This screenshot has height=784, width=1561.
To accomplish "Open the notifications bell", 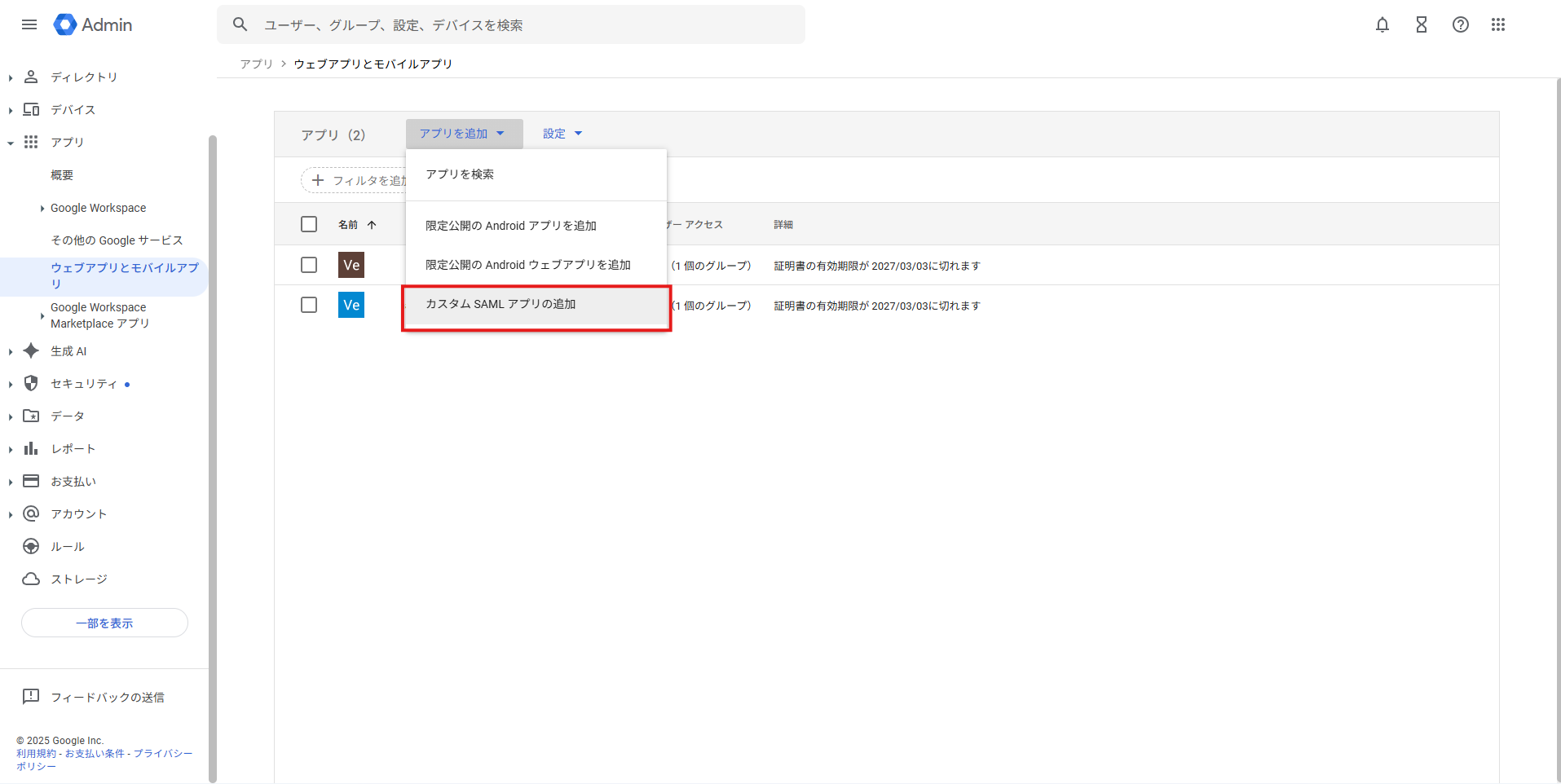I will pos(1382,24).
